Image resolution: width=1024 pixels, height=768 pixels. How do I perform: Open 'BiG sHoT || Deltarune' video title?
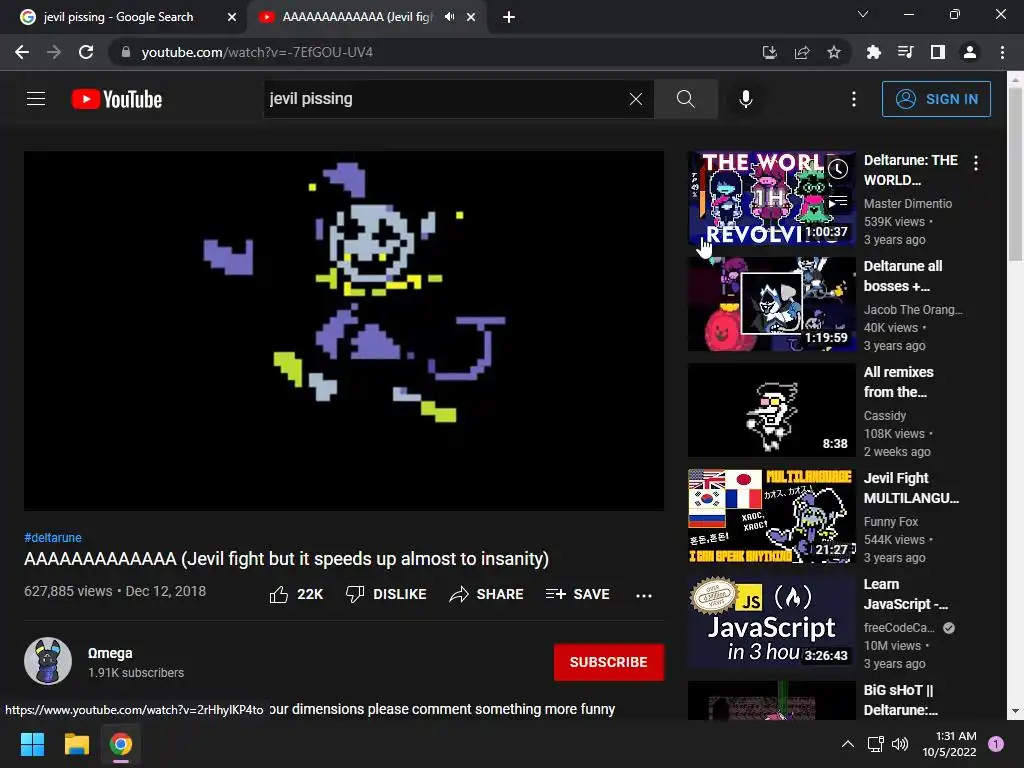pos(901,700)
